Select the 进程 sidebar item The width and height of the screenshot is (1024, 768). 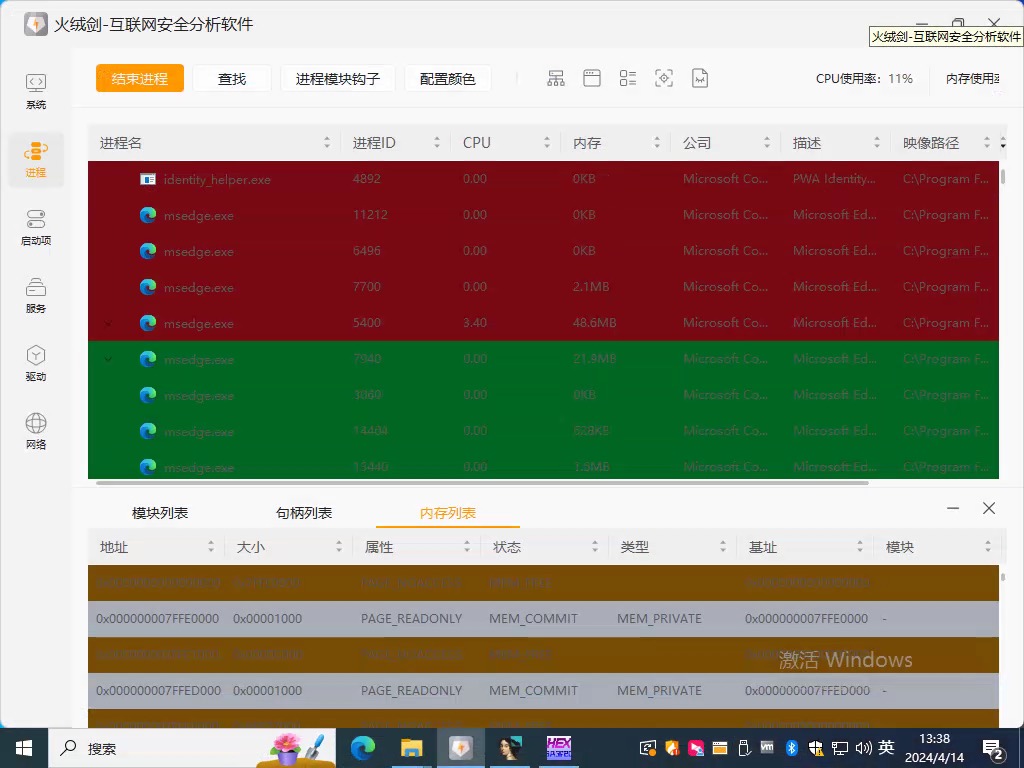(36, 159)
